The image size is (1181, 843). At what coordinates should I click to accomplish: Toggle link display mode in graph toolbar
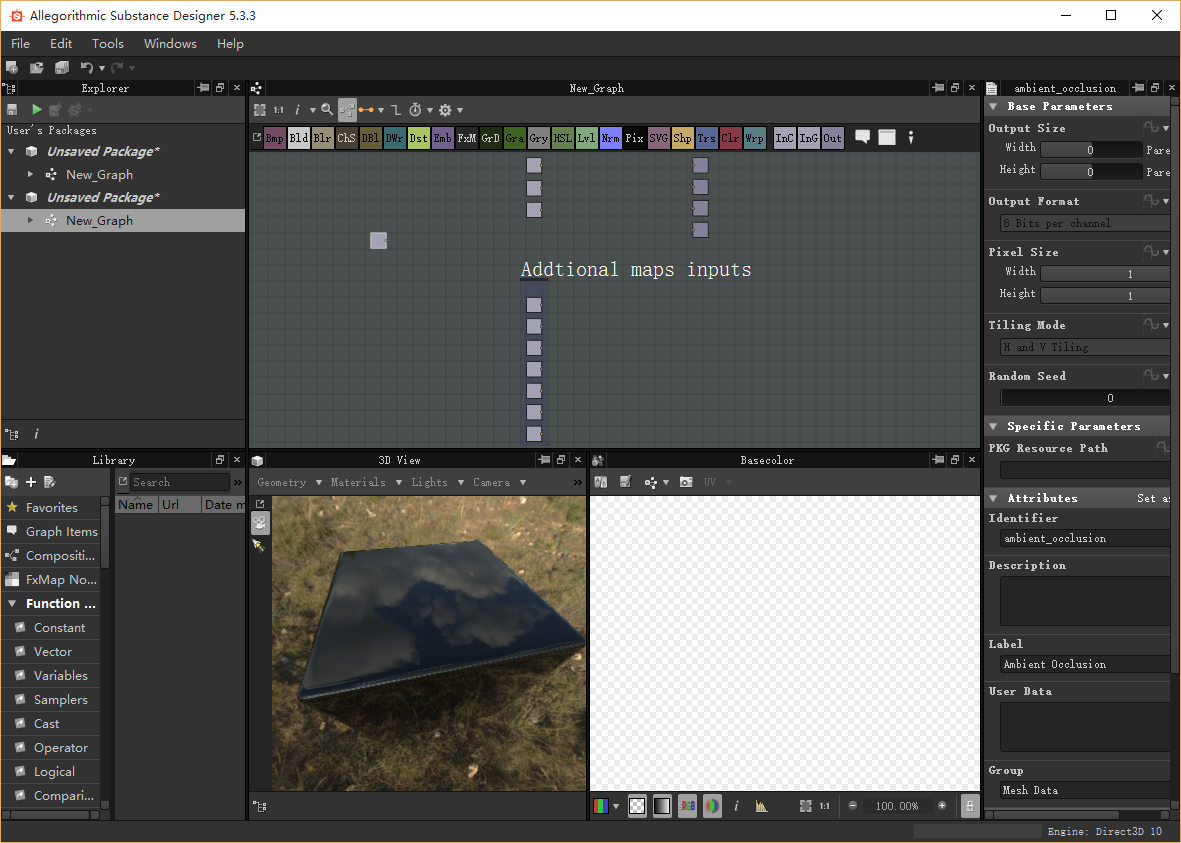(366, 110)
